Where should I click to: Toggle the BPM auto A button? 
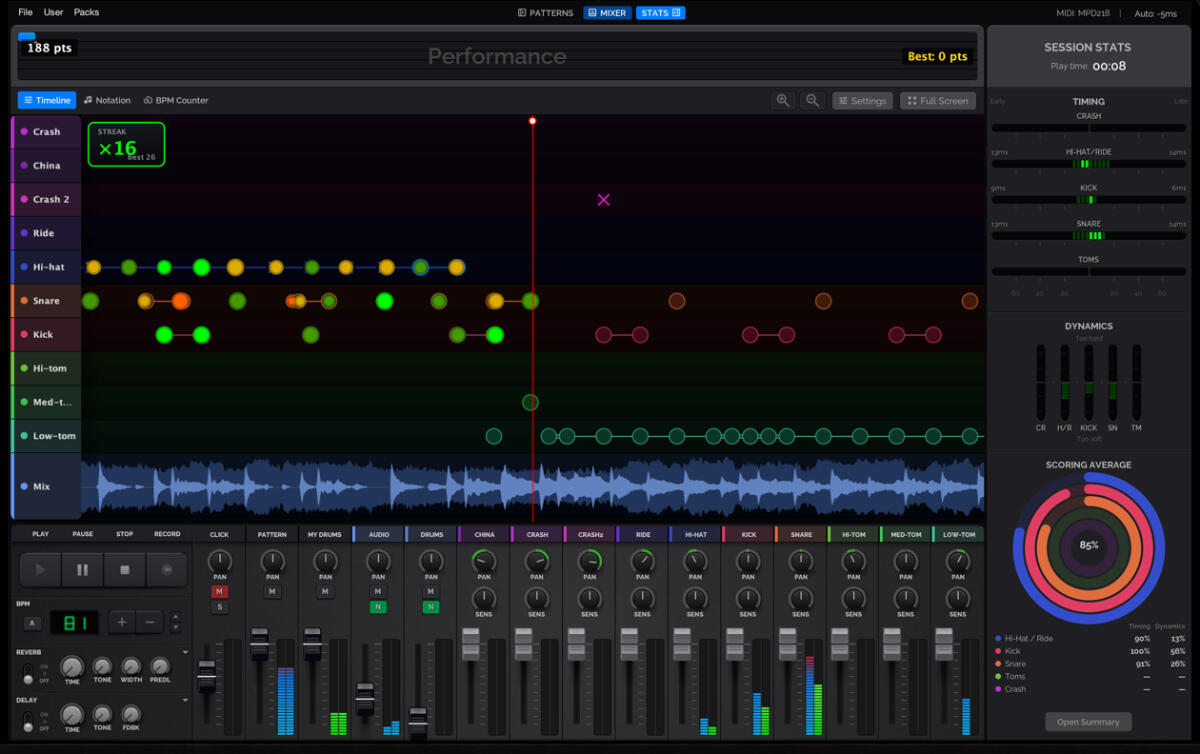point(32,622)
